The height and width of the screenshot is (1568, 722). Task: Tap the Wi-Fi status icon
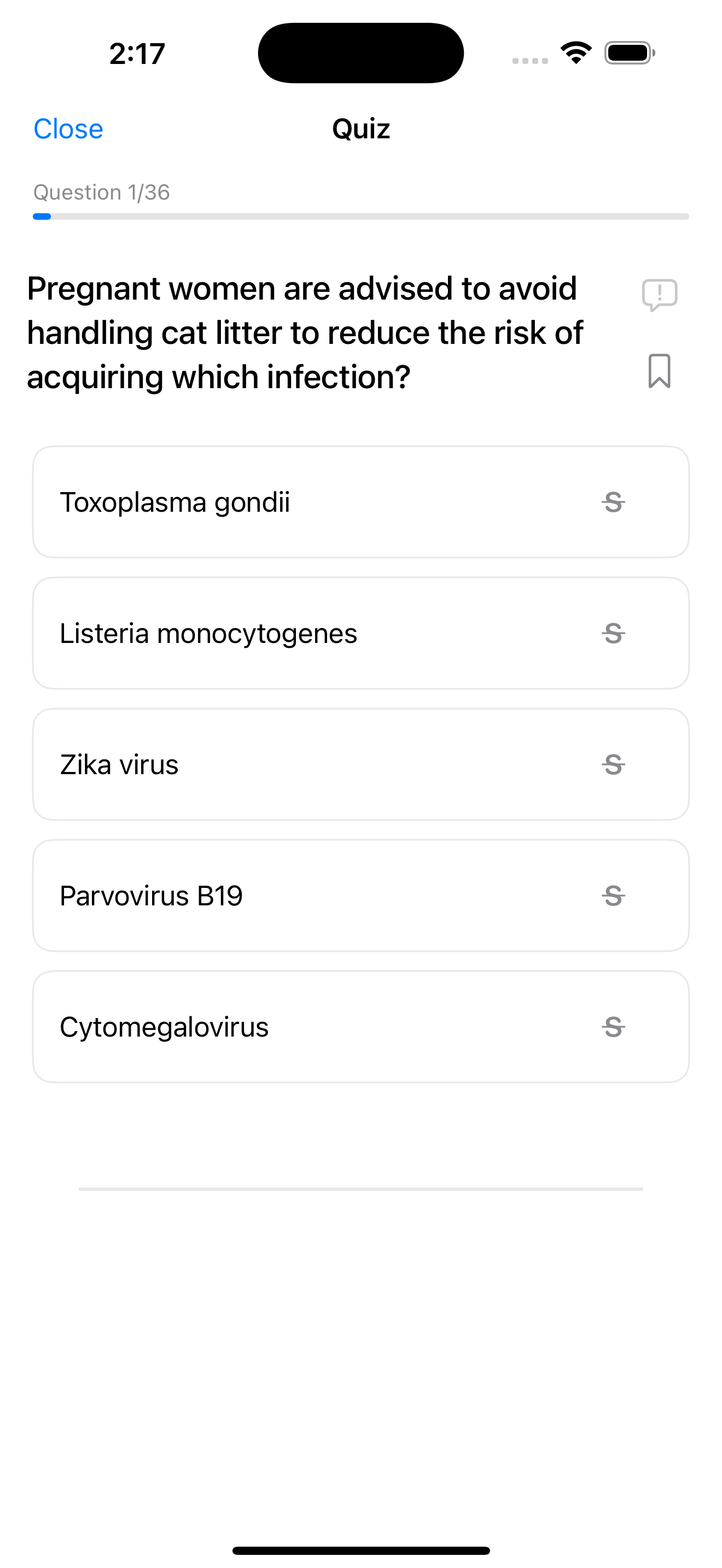576,53
